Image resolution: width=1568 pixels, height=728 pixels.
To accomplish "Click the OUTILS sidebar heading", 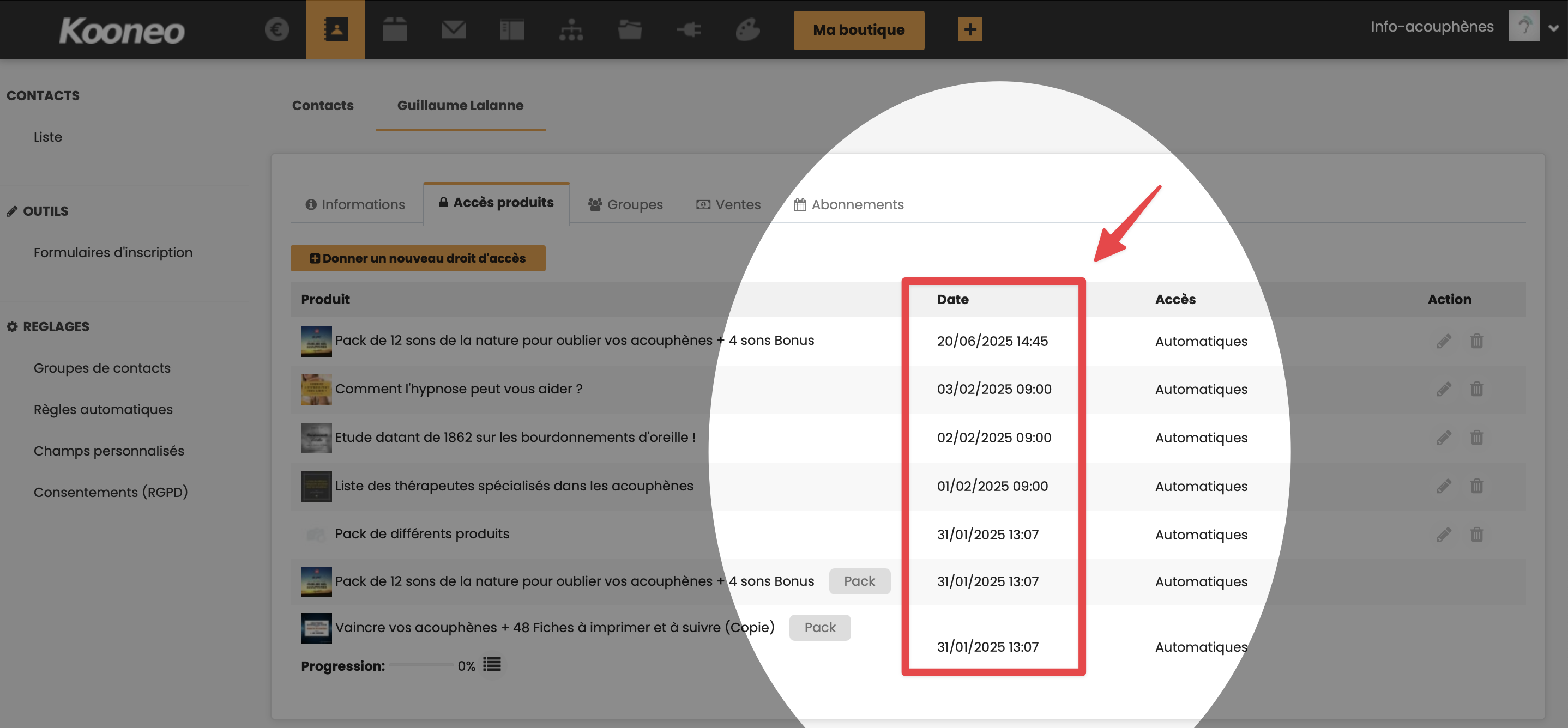I will pos(38,211).
